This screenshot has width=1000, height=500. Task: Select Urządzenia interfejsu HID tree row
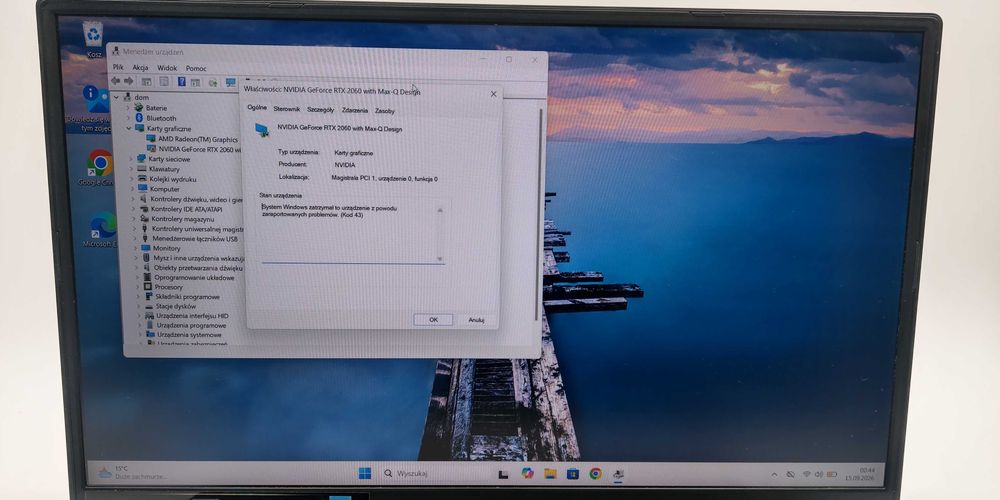click(x=193, y=316)
